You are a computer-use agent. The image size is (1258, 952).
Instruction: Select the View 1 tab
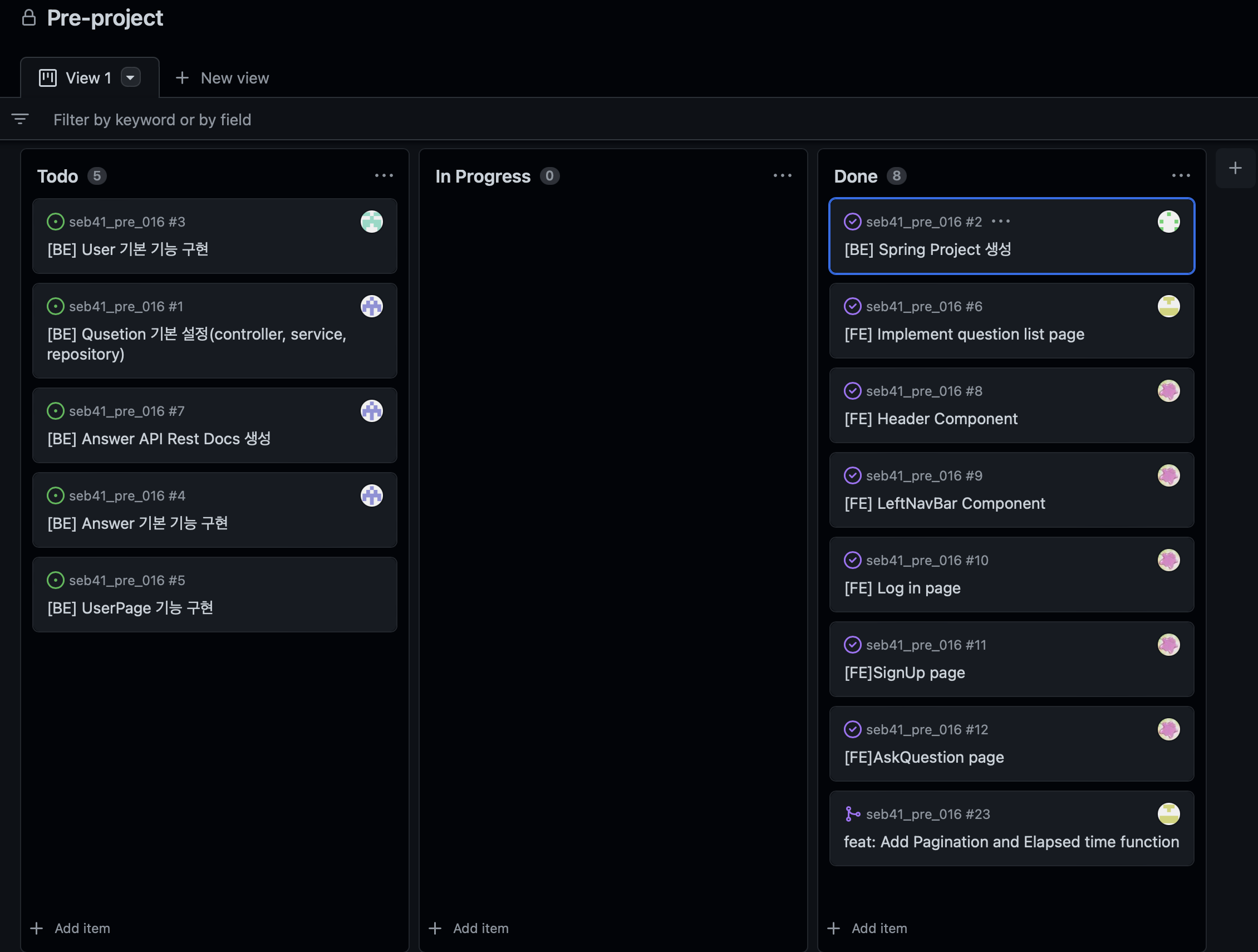pos(88,78)
